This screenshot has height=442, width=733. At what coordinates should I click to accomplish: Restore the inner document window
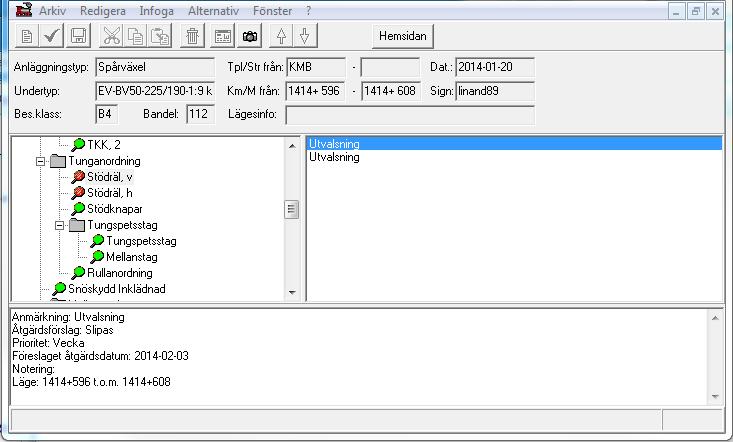click(x=696, y=11)
